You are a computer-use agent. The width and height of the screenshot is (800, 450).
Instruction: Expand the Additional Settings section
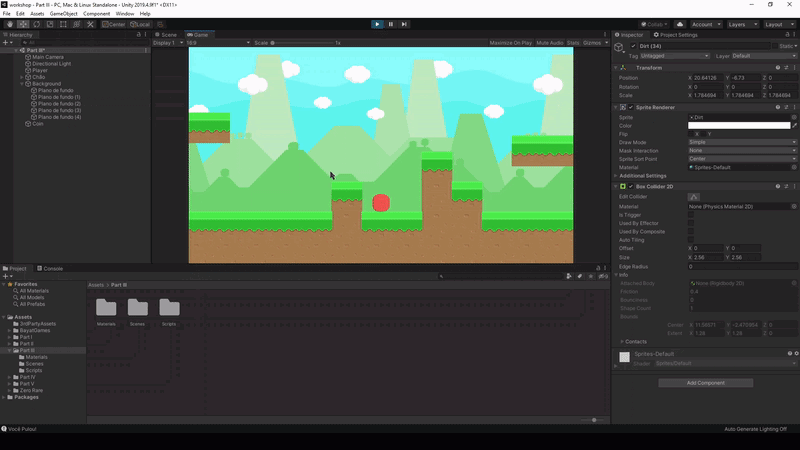click(x=646, y=176)
